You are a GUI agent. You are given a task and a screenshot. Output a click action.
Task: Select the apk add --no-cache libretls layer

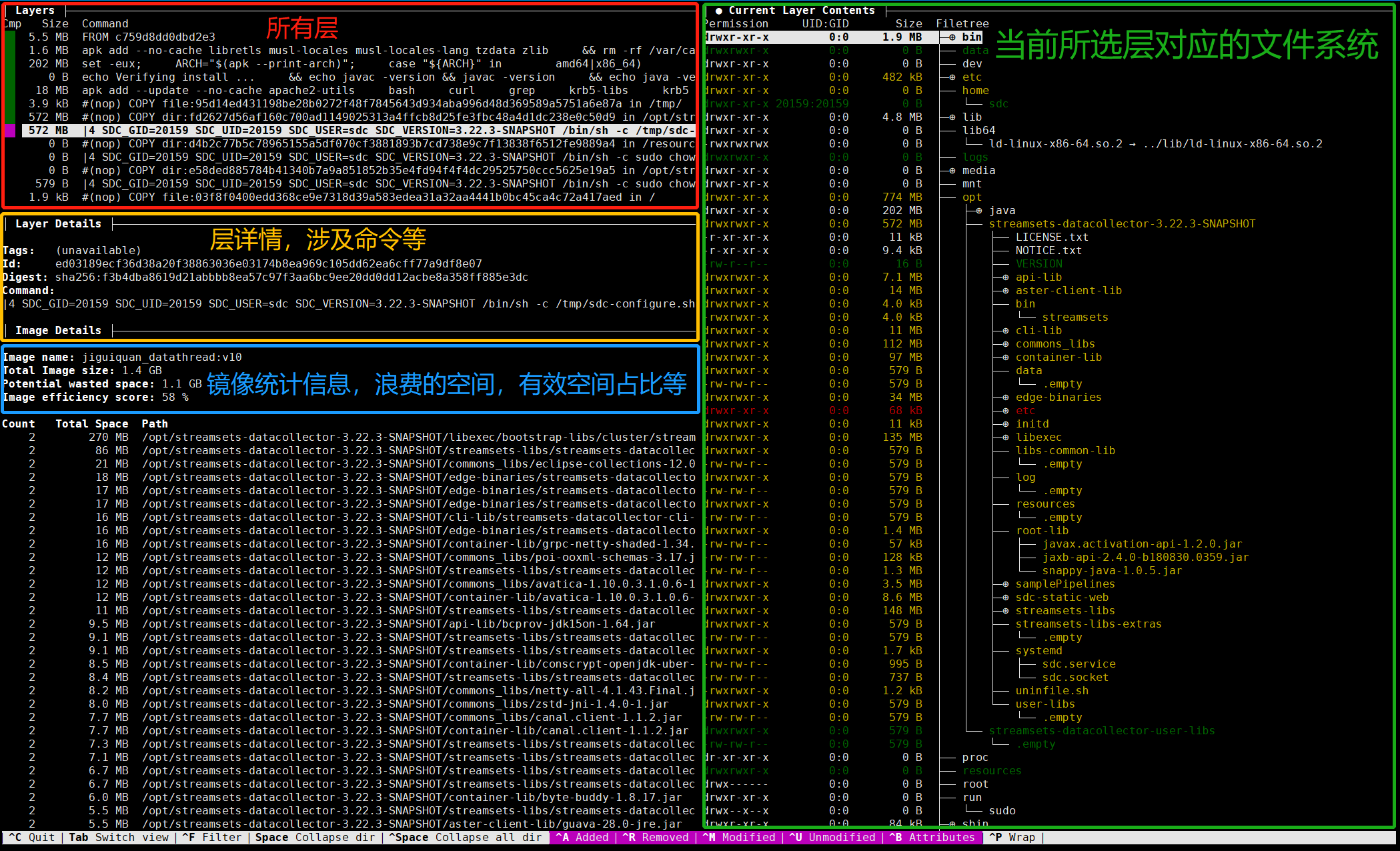359,51
